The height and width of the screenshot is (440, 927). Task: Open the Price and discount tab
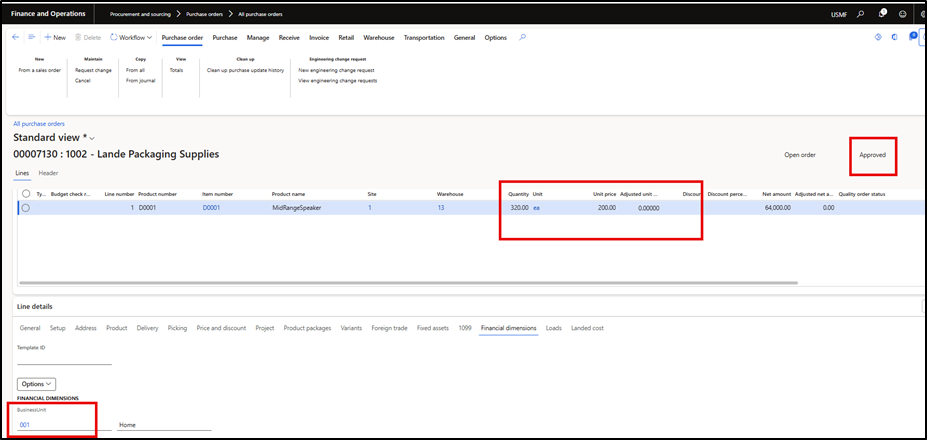click(221, 327)
